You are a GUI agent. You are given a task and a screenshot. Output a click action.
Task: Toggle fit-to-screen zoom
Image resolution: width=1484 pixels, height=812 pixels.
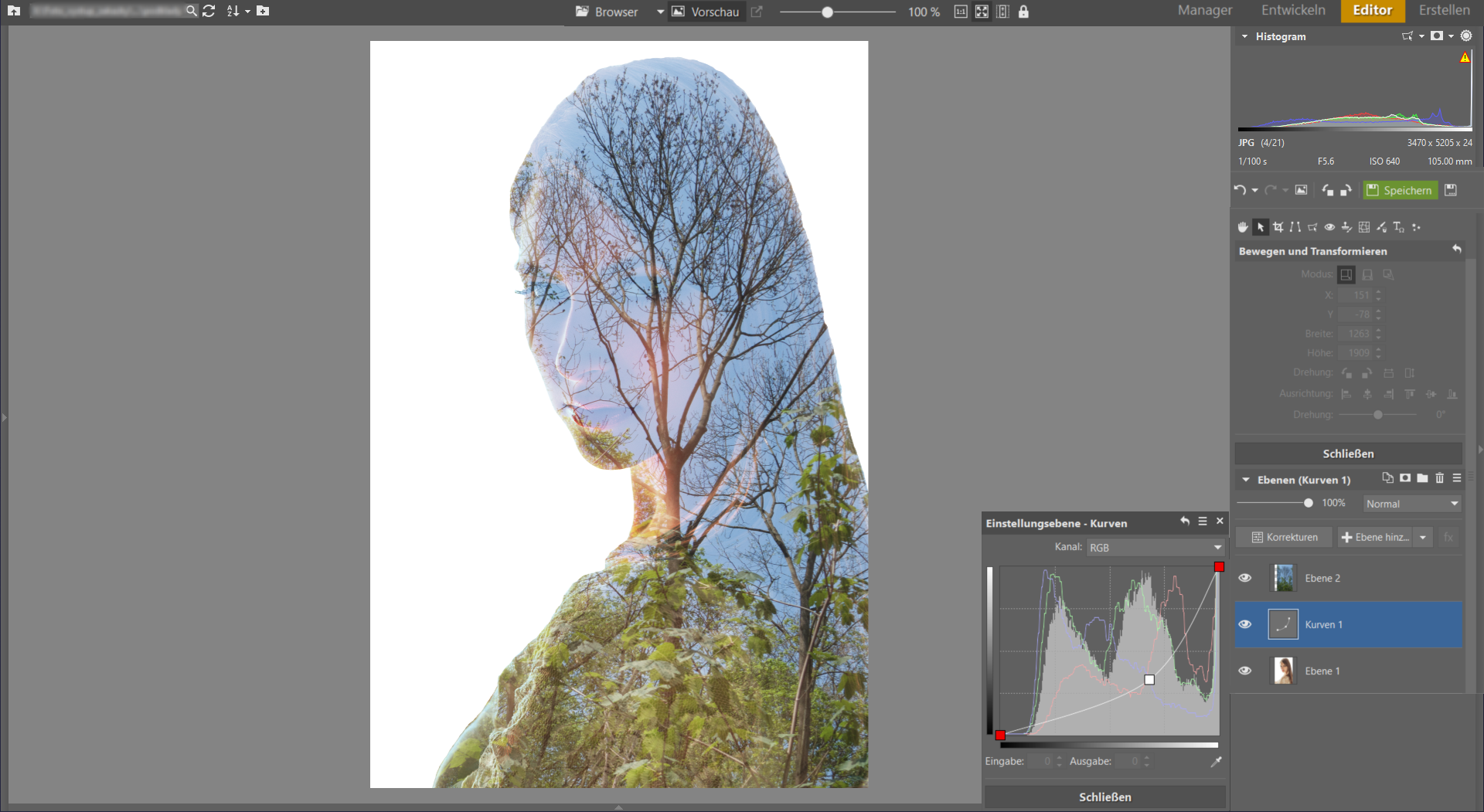coord(982,12)
